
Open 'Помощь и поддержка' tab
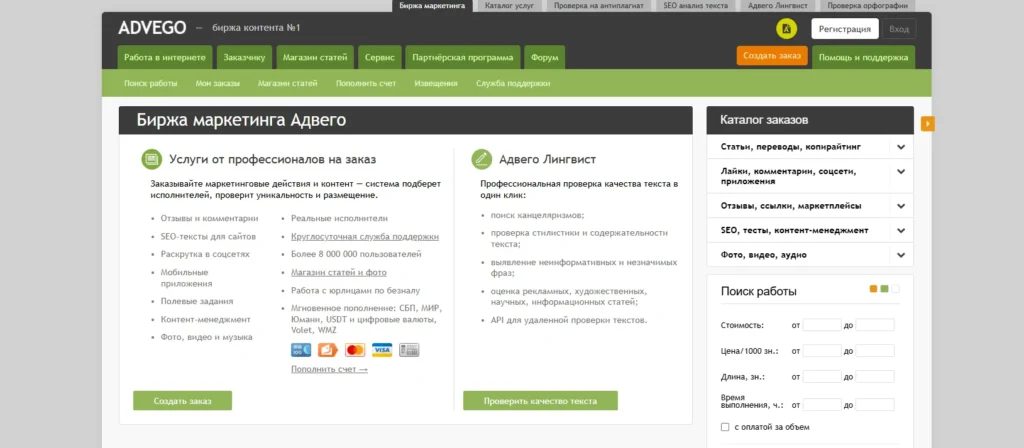click(x=863, y=57)
